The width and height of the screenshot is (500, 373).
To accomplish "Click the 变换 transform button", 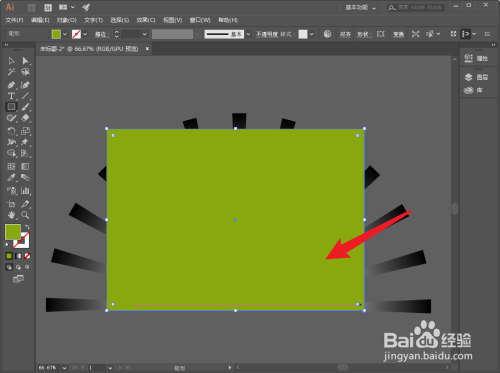I will click(398, 34).
